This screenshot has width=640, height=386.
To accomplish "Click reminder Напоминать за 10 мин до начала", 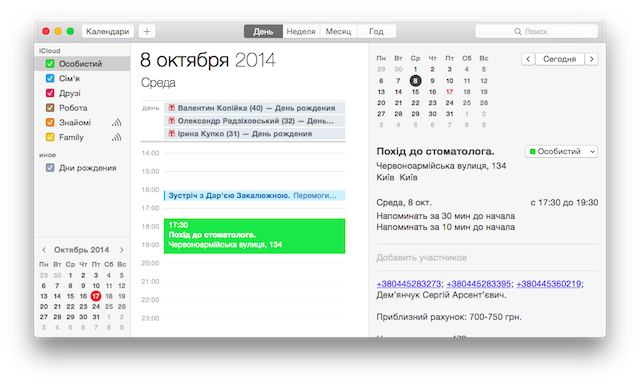I will [x=445, y=227].
